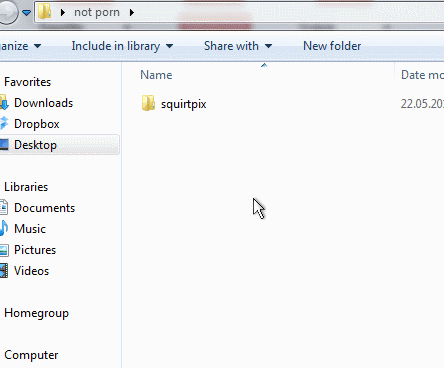Open the Documents library
Viewport: 444px width, 368px height.
(44, 208)
